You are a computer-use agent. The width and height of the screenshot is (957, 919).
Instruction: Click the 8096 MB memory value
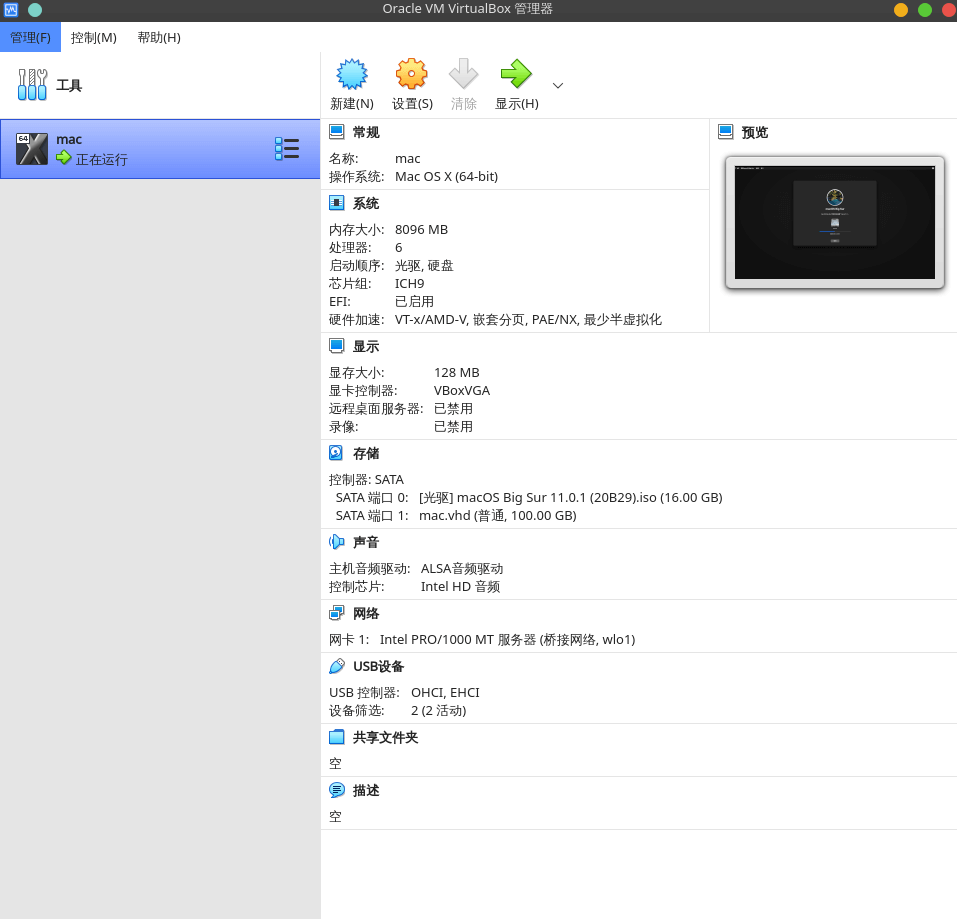pyautogui.click(x=421, y=229)
